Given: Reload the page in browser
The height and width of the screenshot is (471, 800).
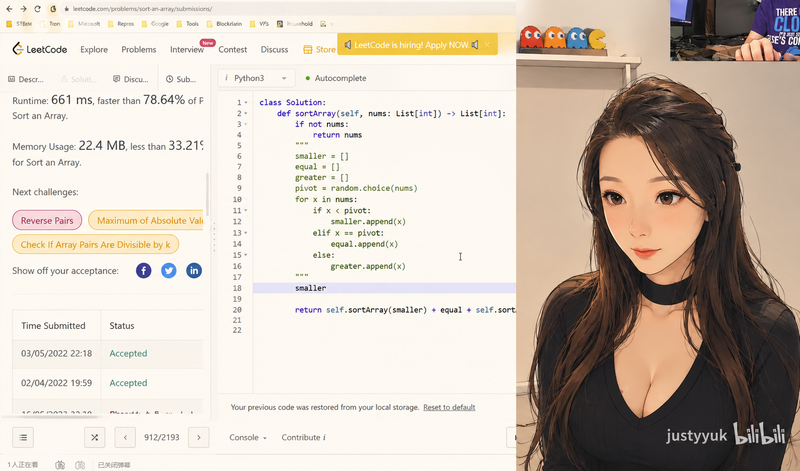Looking at the screenshot, I should click(x=37, y=9).
